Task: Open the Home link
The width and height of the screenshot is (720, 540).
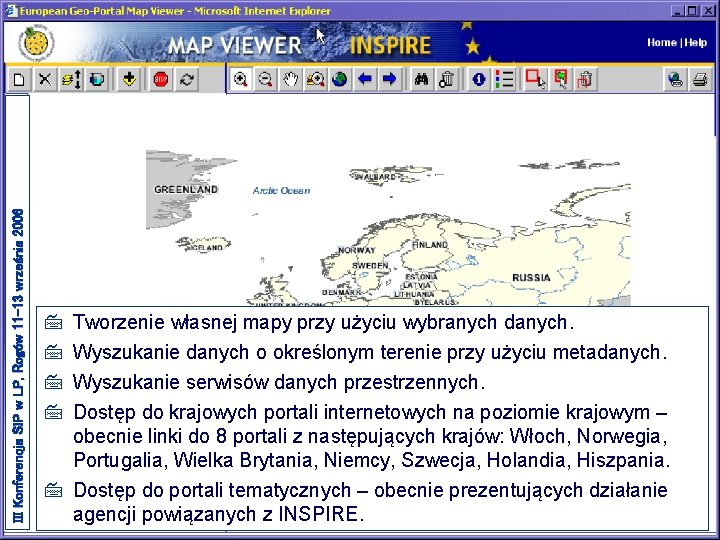Action: point(662,43)
